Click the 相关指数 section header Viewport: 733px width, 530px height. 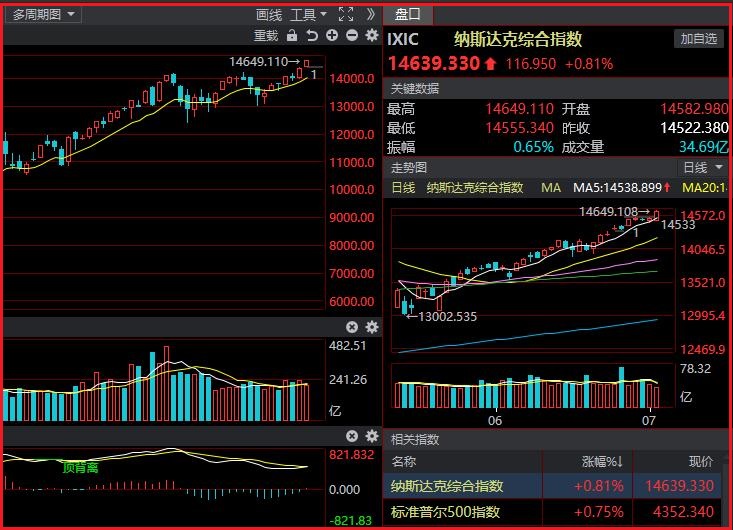click(x=415, y=439)
